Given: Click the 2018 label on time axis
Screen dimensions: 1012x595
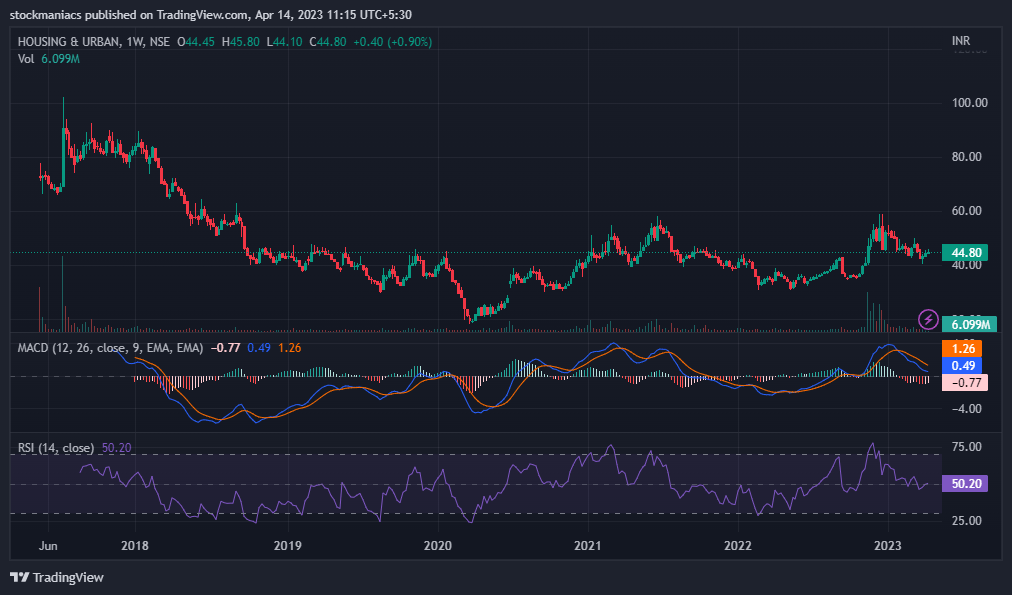Looking at the screenshot, I should coord(134,546).
